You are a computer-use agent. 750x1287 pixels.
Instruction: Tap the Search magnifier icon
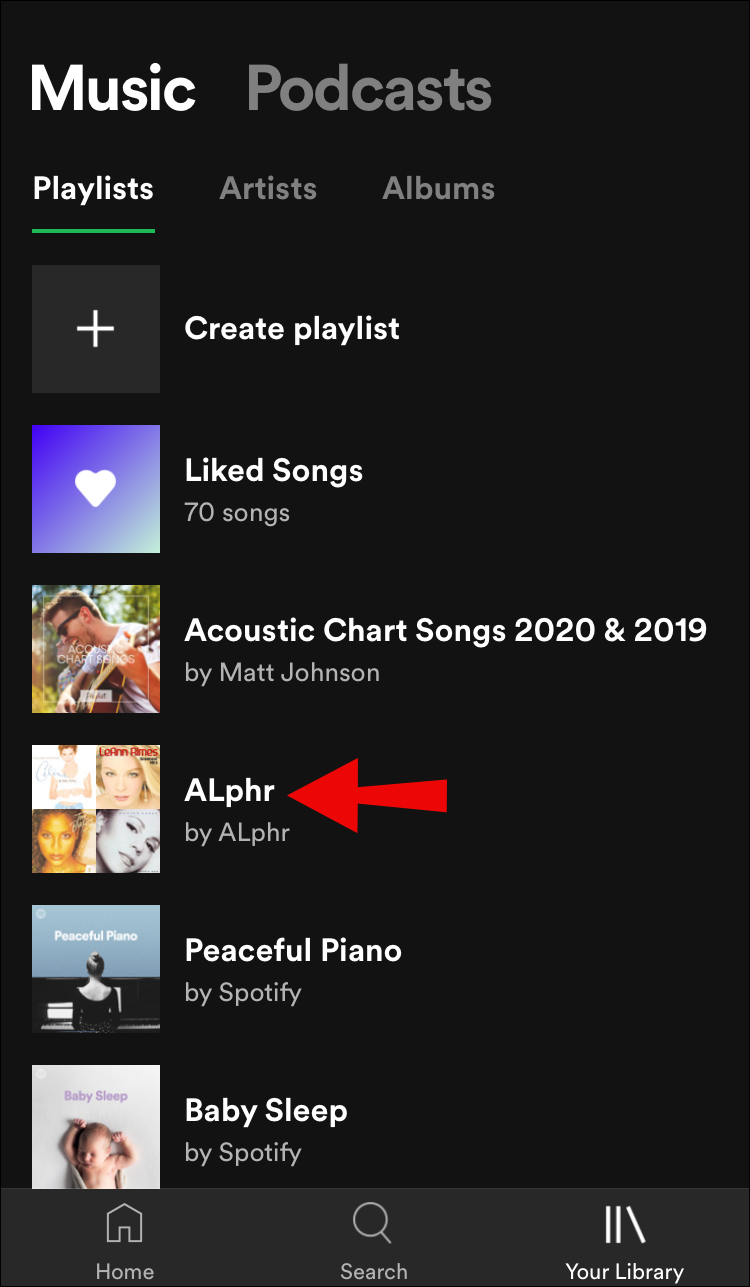point(373,1224)
